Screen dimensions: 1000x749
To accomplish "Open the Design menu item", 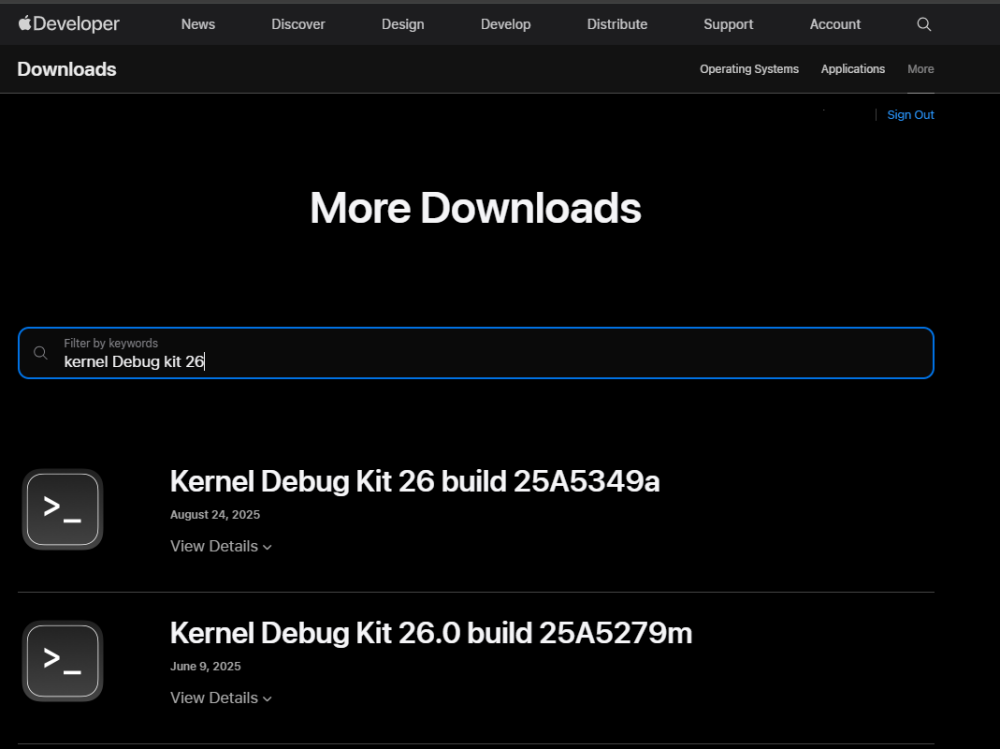I will 402,24.
